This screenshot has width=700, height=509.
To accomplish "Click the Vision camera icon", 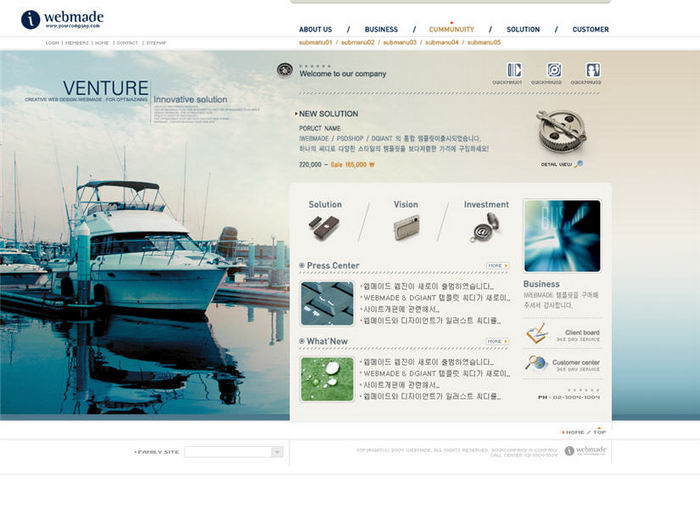I will click(407, 228).
